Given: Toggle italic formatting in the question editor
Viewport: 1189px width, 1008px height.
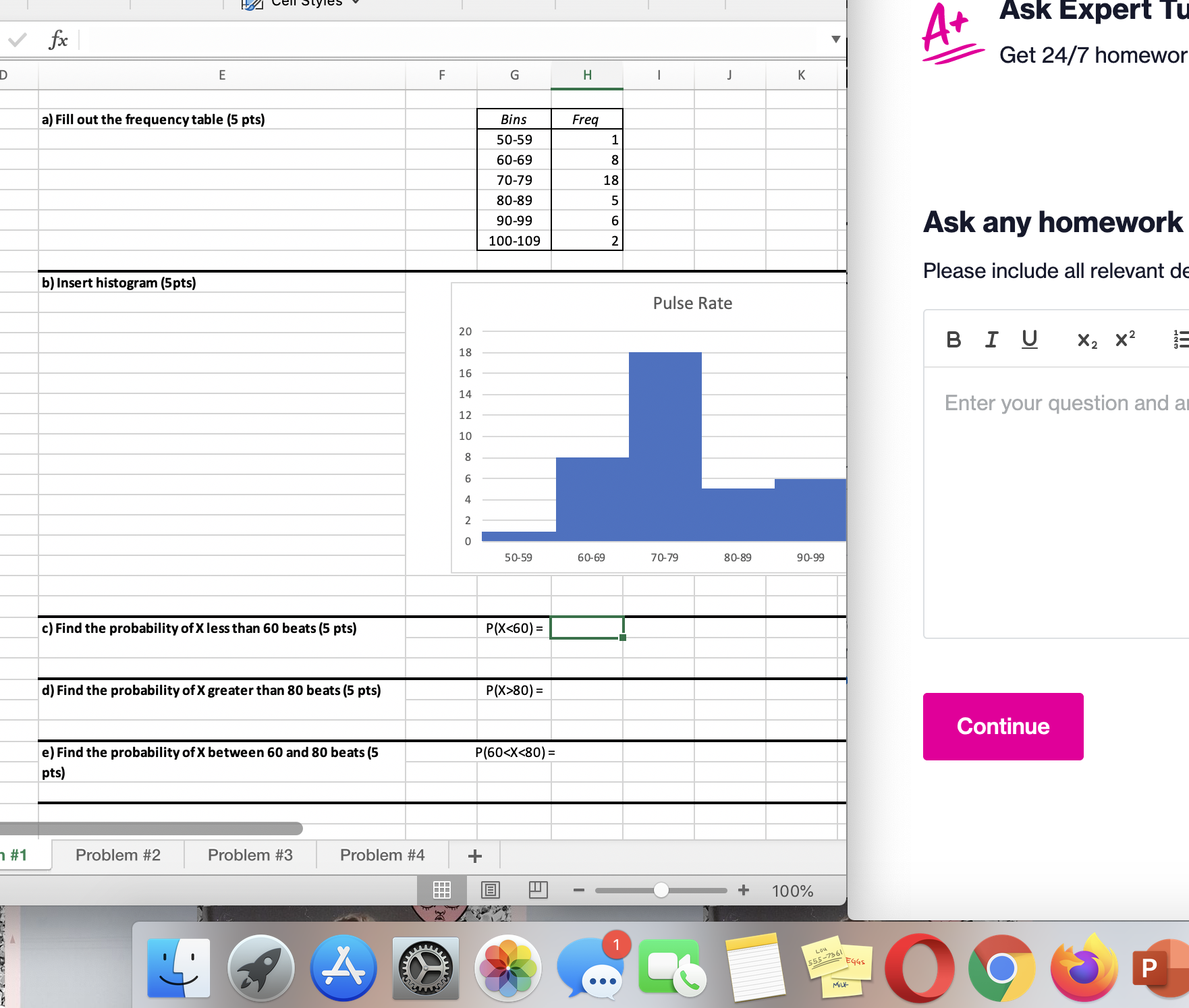Looking at the screenshot, I should click(x=991, y=339).
